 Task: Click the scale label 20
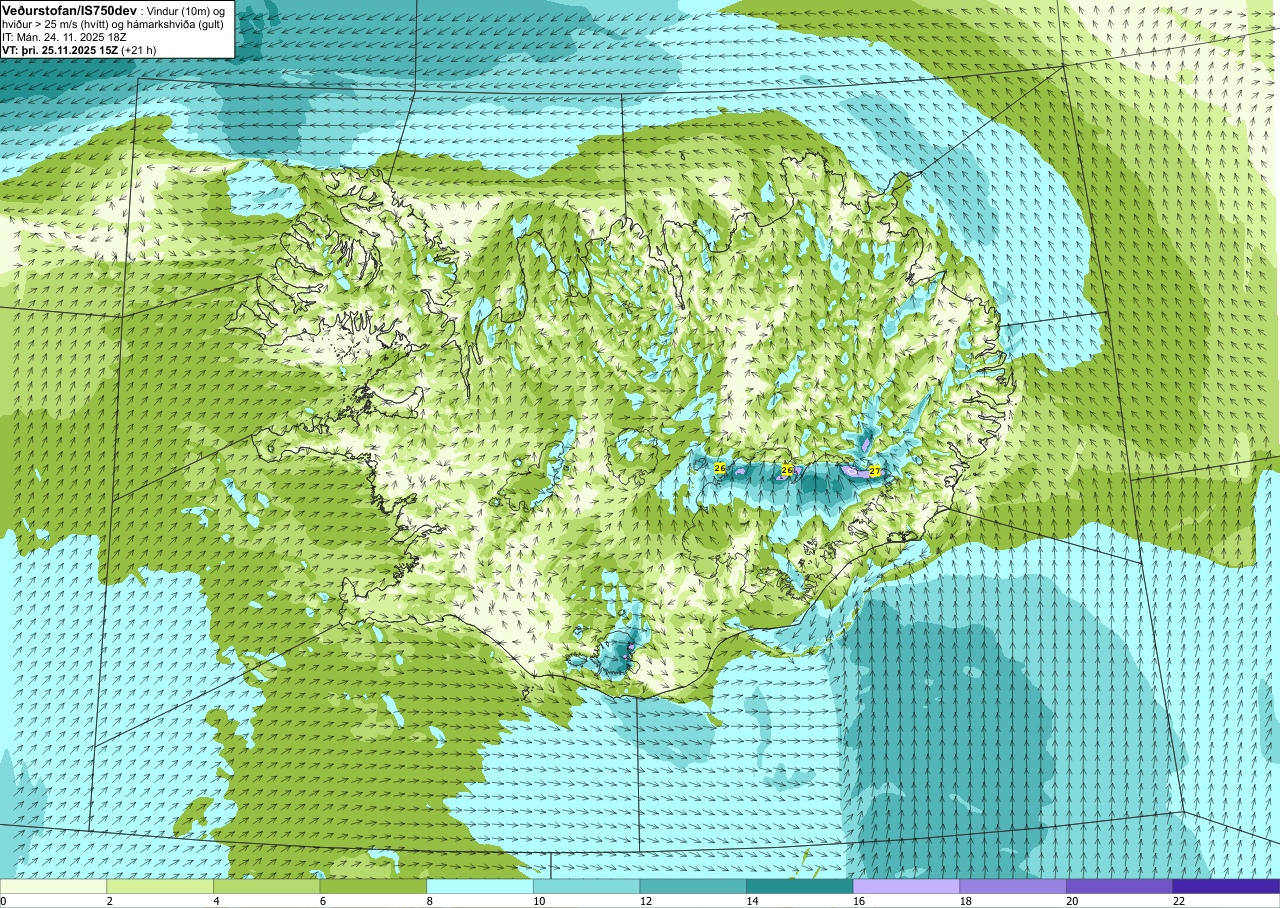[1072, 901]
